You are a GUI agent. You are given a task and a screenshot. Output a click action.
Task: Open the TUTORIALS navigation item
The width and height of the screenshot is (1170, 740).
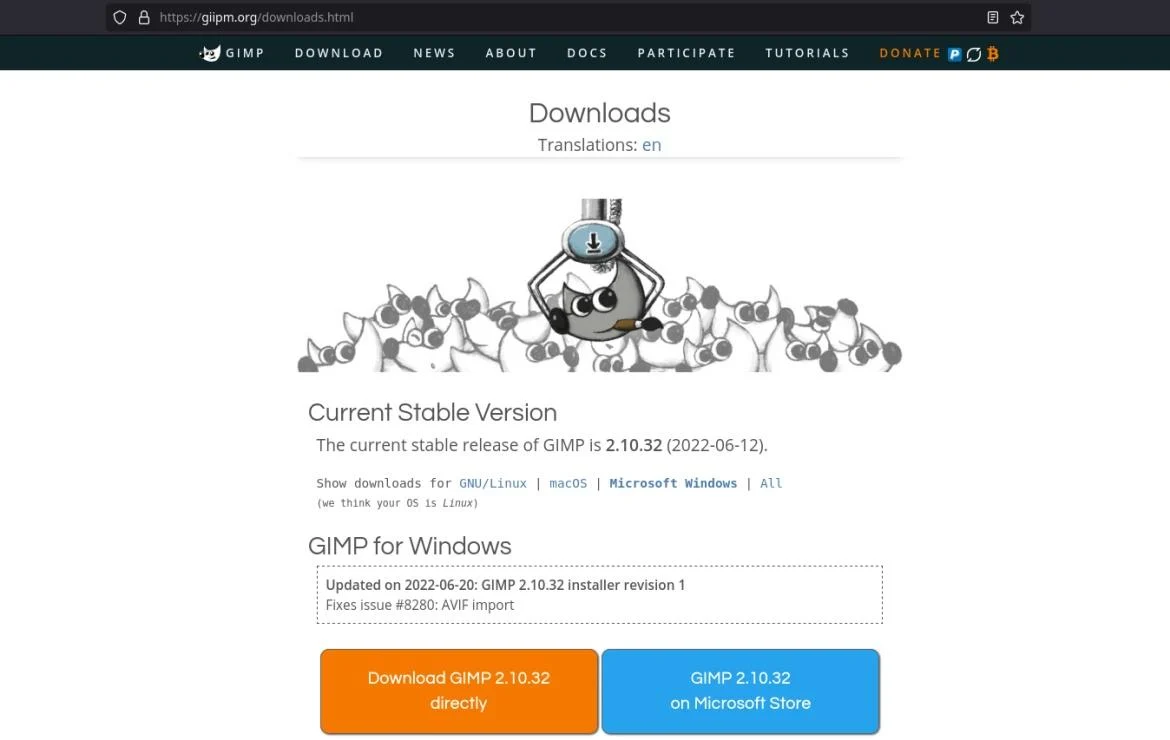click(807, 53)
